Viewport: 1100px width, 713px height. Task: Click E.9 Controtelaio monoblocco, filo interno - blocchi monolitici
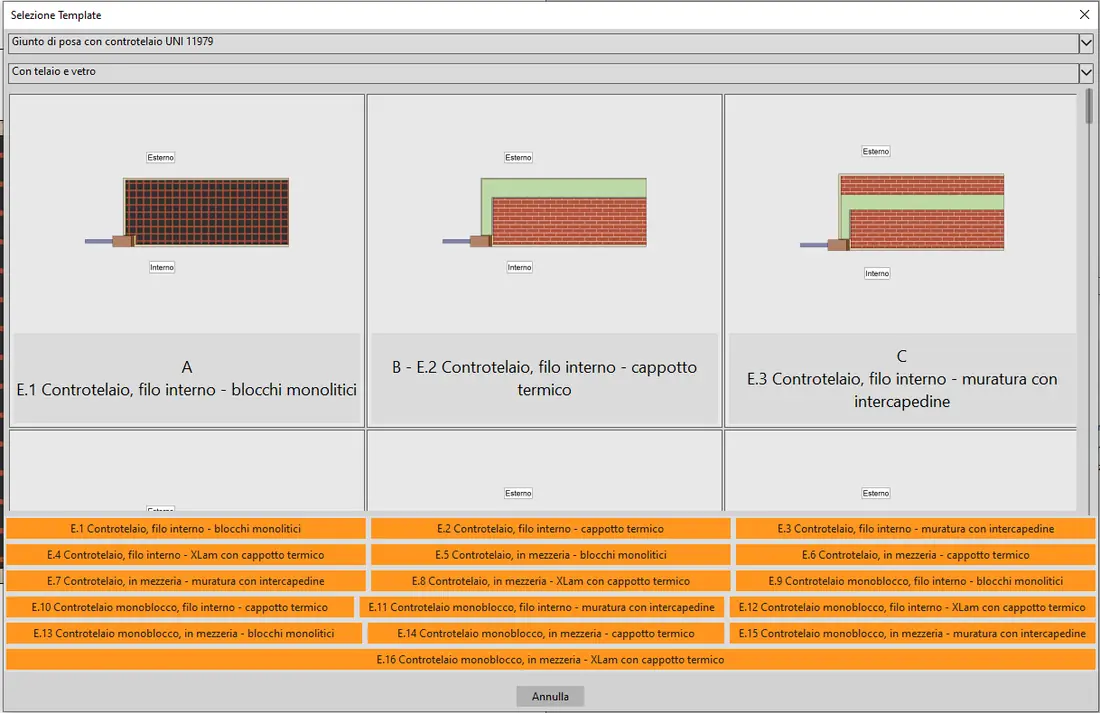tap(915, 581)
